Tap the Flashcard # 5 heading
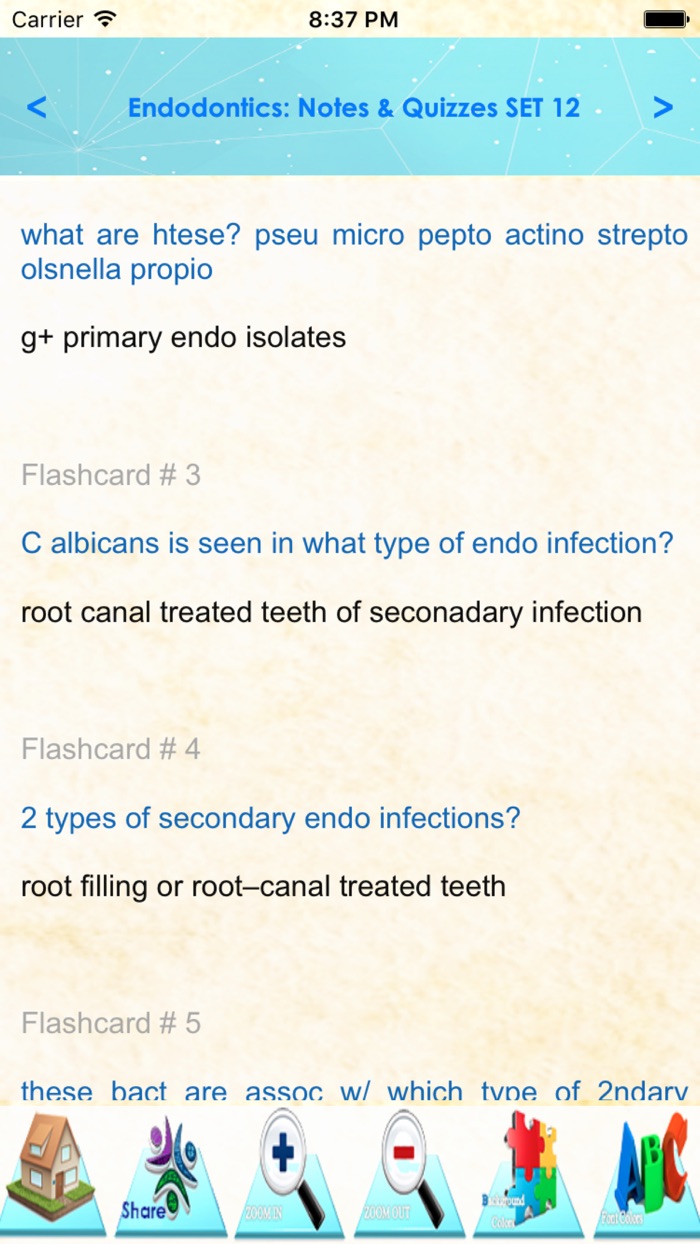 (111, 1023)
